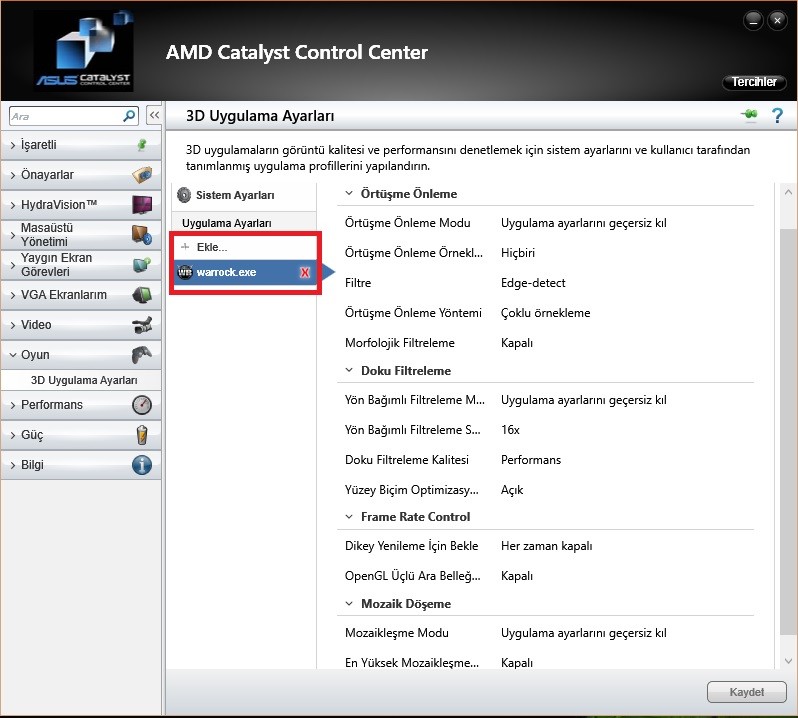Expand the HydraVision section
This screenshot has width=798, height=718.
pyautogui.click(x=13, y=205)
